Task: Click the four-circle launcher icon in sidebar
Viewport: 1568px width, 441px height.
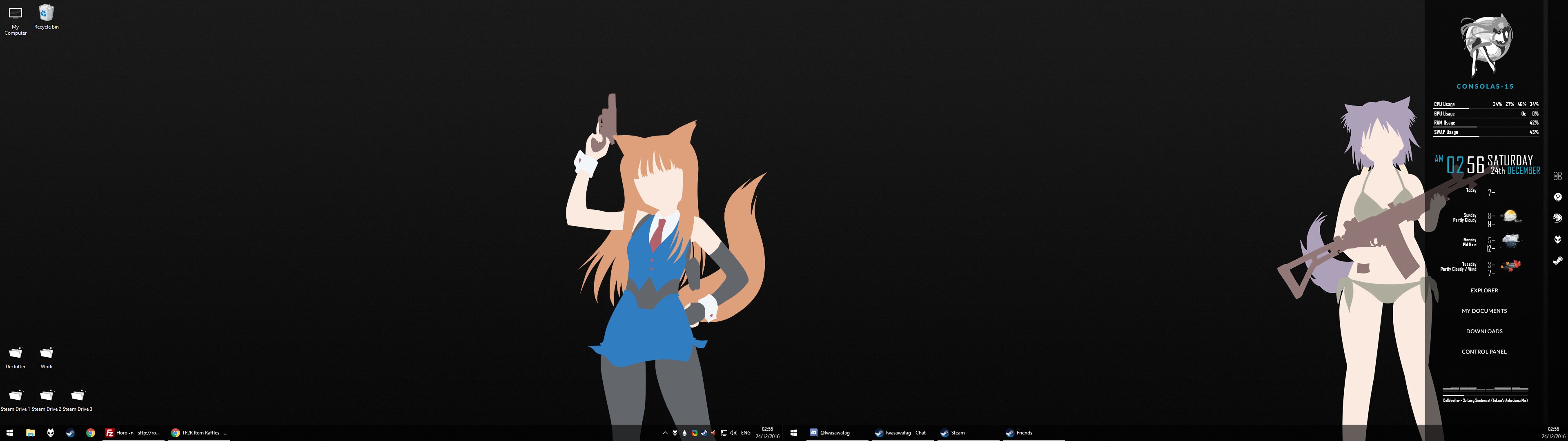Action: pyautogui.click(x=1558, y=176)
